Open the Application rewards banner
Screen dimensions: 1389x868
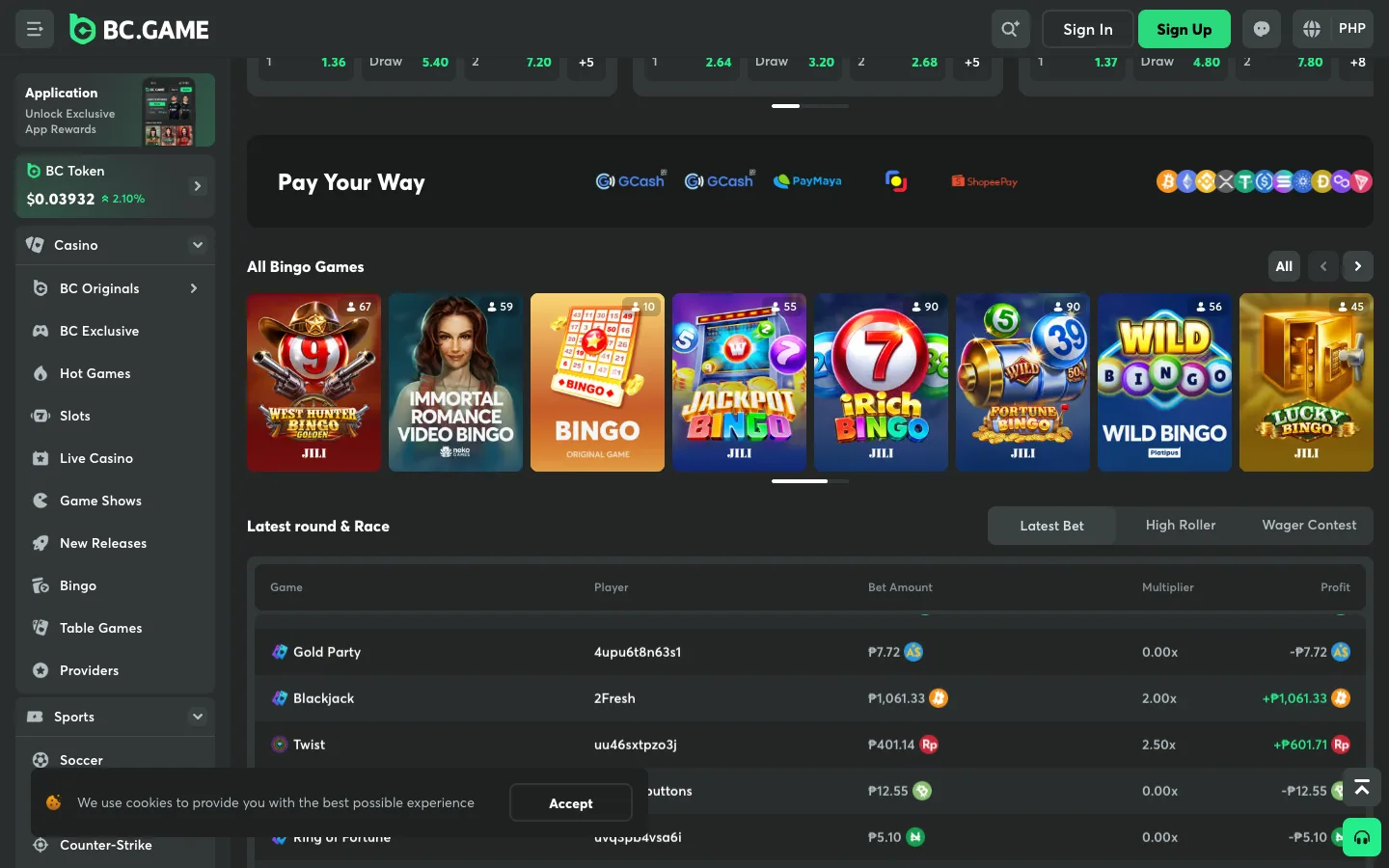tap(116, 110)
